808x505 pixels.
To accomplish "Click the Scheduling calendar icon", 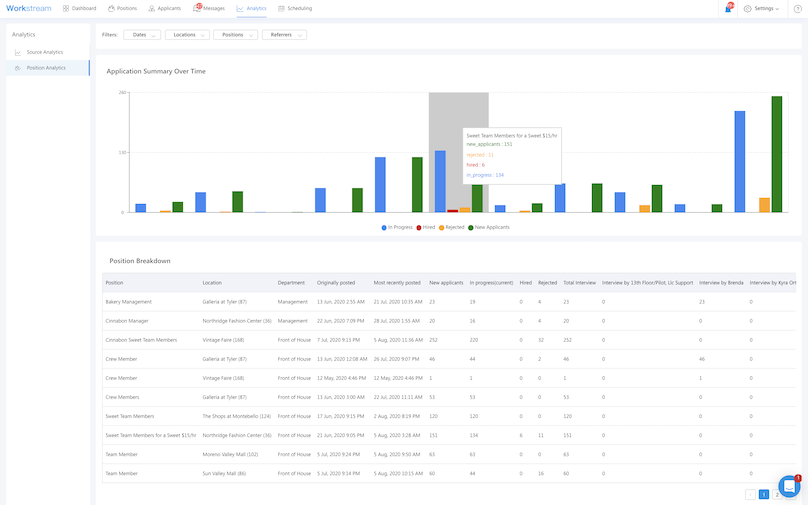I will 282,8.
